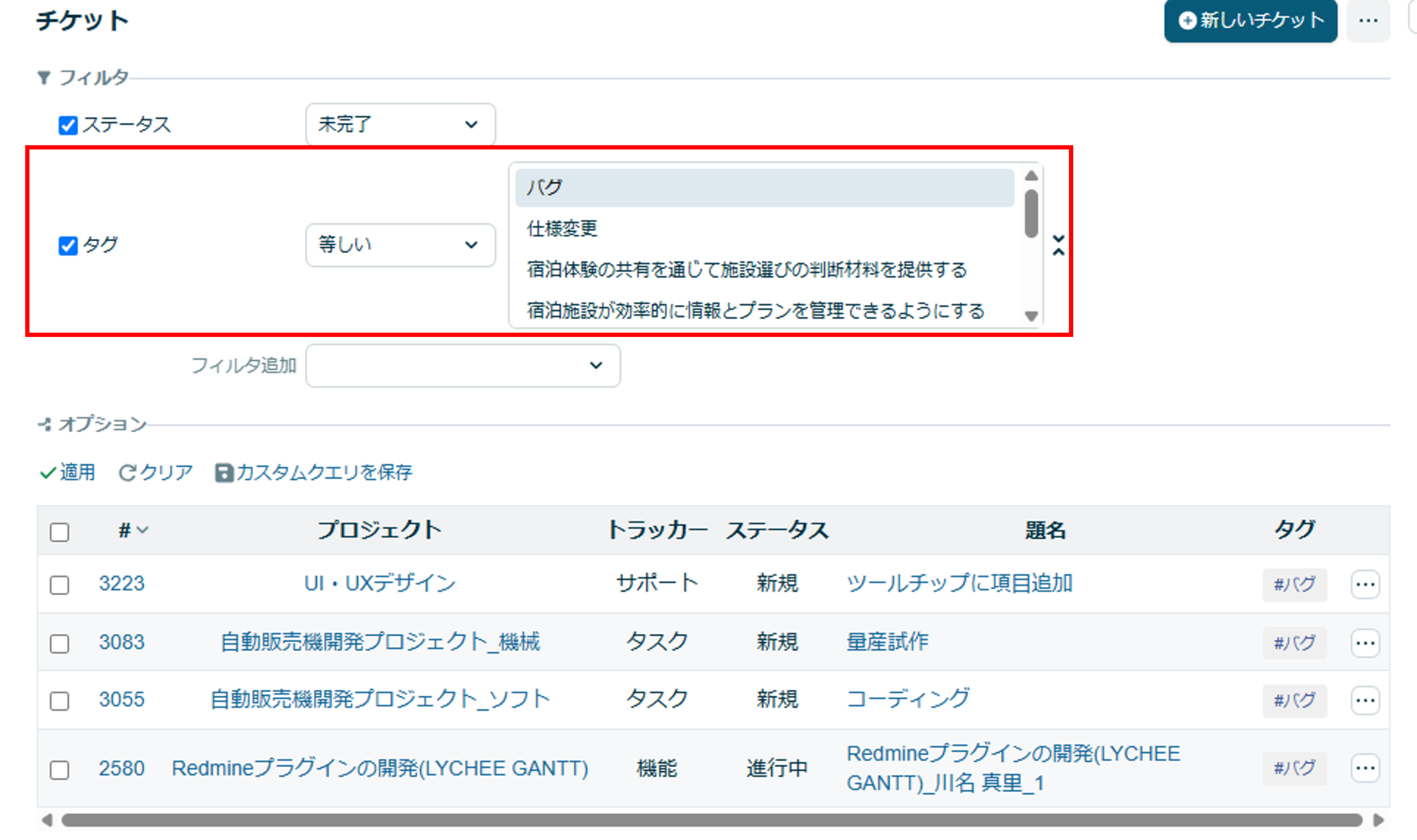Click table horizontal scrollbar right arrow
The image size is (1417, 840).
click(x=1378, y=820)
